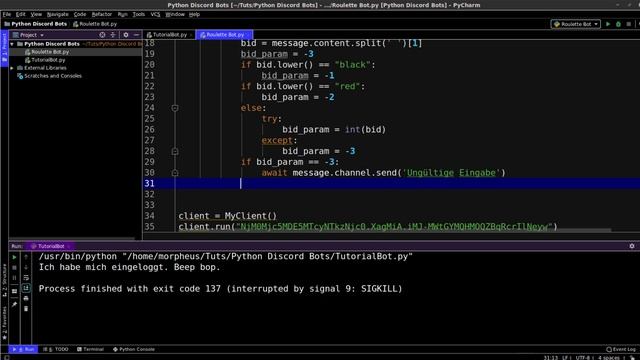This screenshot has width=640, height=360.
Task: Toggle the Run tool window button
Action: (24, 349)
